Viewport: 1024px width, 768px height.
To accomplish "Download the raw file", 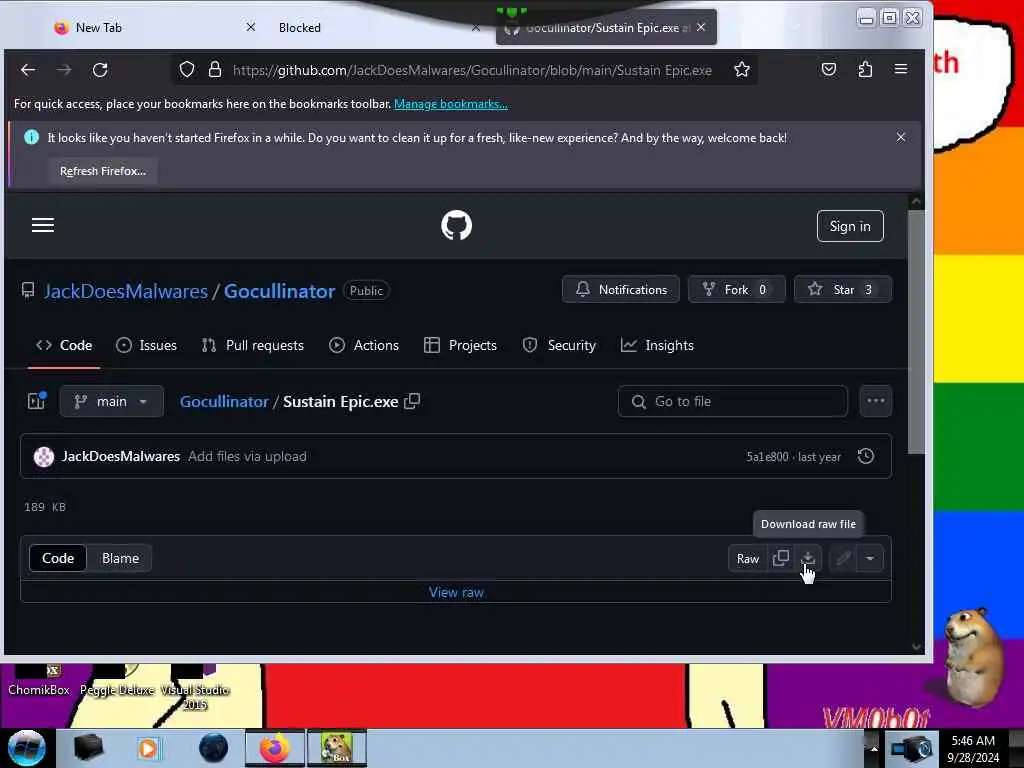I will tap(808, 558).
